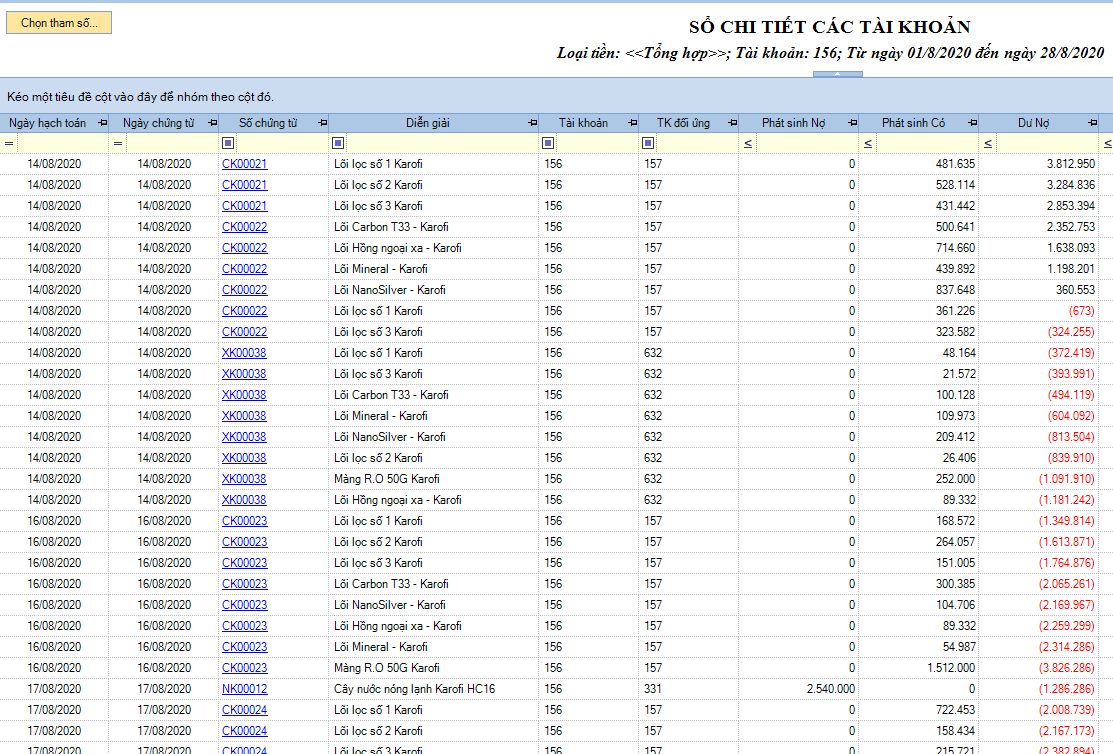Click filter field under Phát sinh Có
The image size is (1113, 754).
pos(925,144)
